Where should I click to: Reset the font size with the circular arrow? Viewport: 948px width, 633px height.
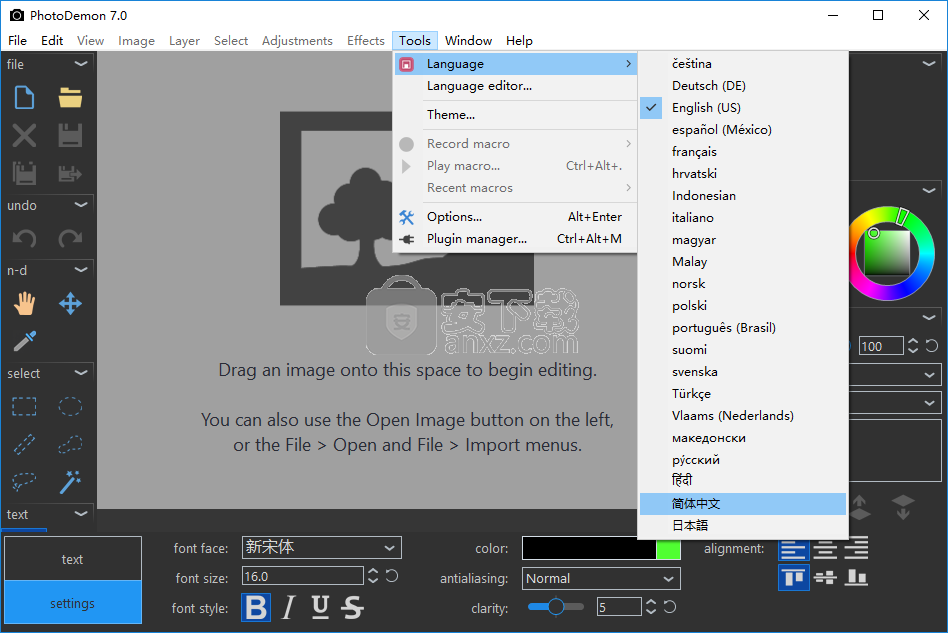click(392, 576)
